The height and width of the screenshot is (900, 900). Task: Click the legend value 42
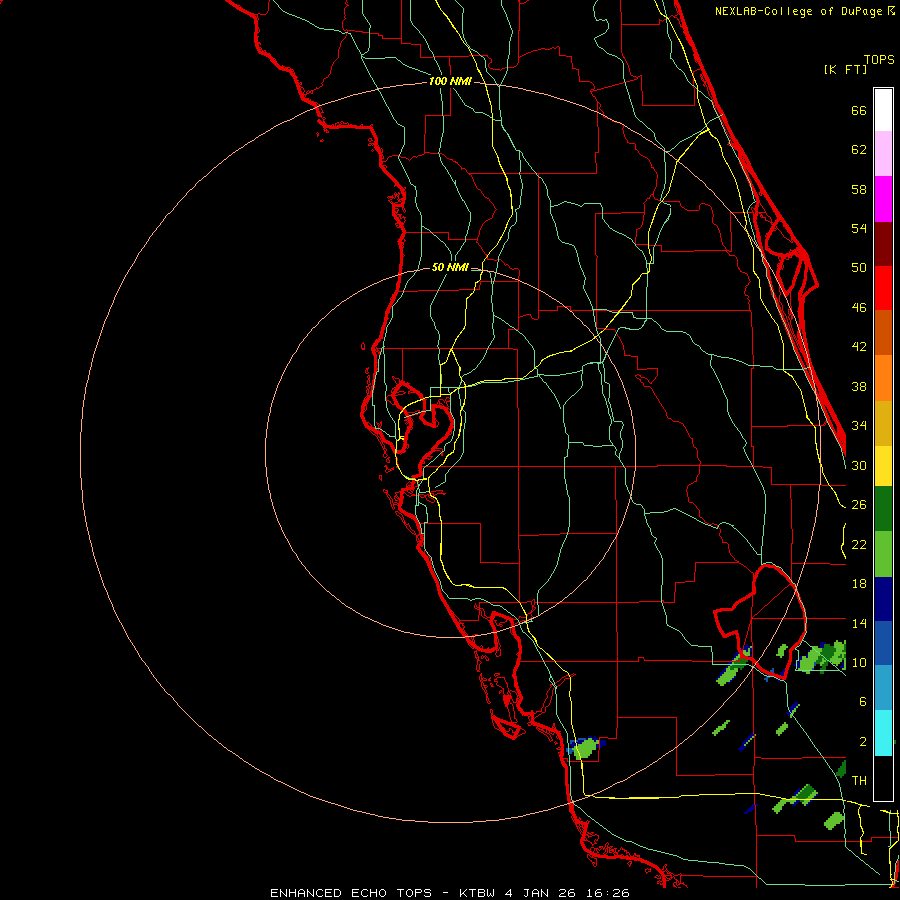click(859, 347)
